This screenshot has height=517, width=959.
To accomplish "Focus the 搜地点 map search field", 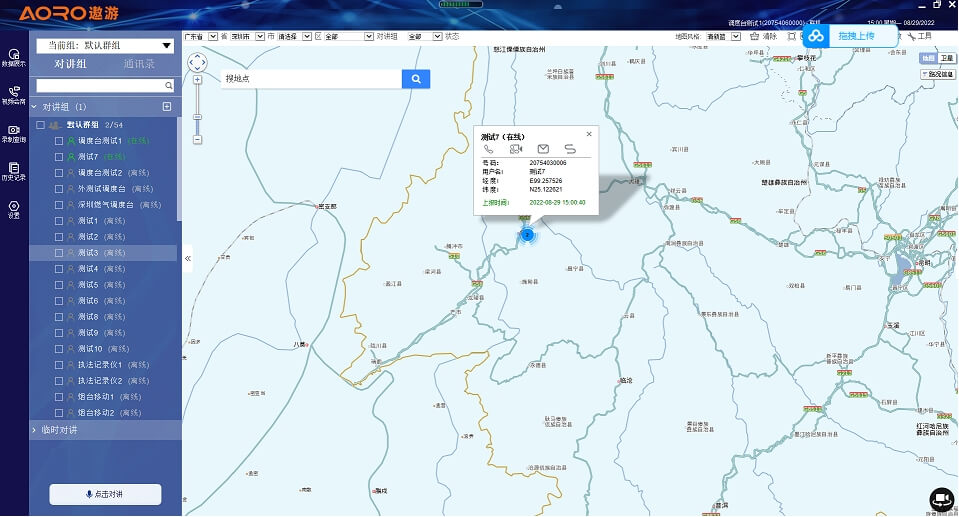I will [312, 79].
